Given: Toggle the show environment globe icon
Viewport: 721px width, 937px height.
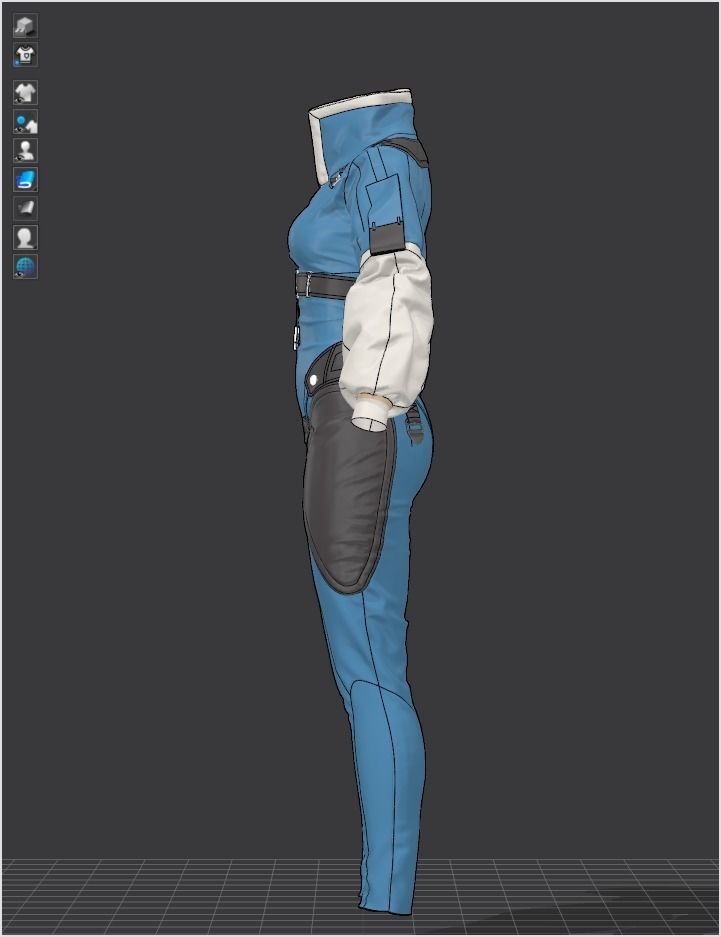Looking at the screenshot, I should click(25, 267).
